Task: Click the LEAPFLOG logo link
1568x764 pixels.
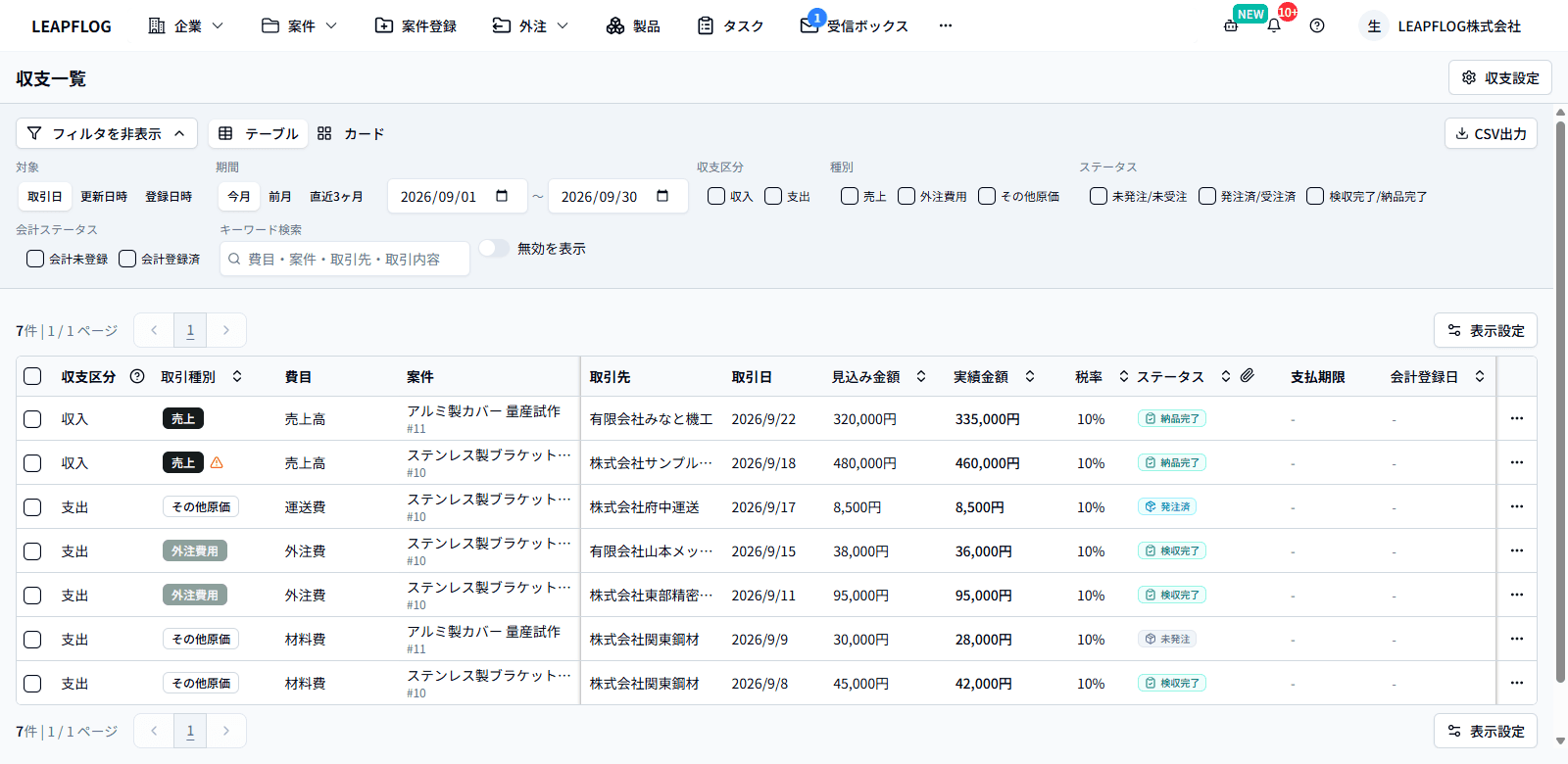Action: [x=72, y=26]
